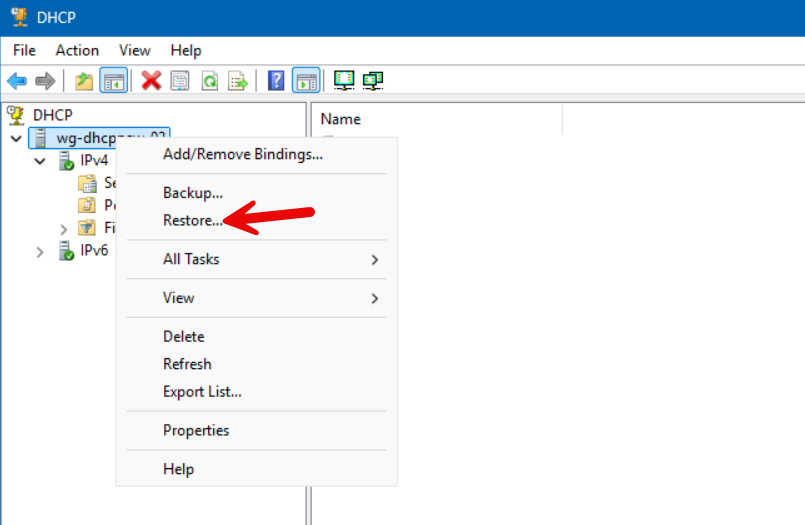Expand the IPv6 tree node
The width and height of the screenshot is (805, 525).
coord(40,251)
